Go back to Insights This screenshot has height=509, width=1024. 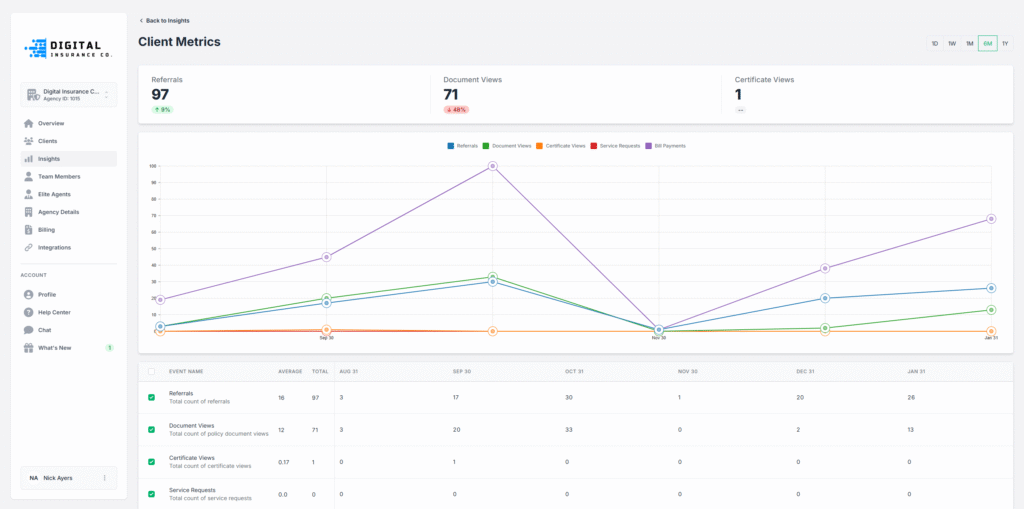coord(164,20)
